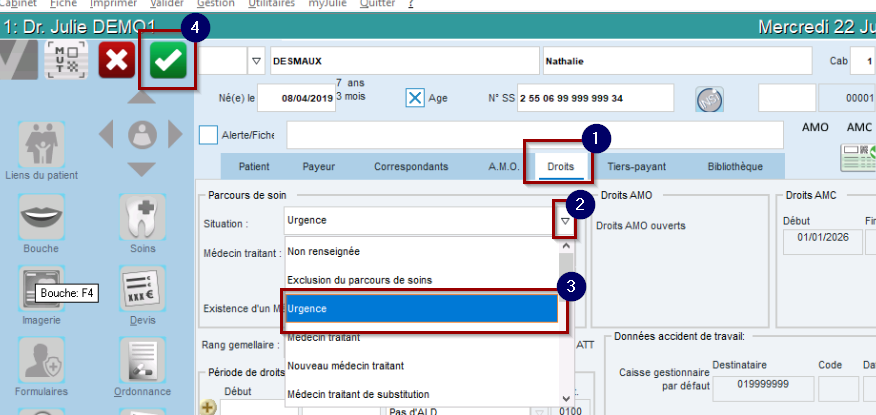This screenshot has width=876, height=415.
Task: Click the Cab number field
Action: 863,61
